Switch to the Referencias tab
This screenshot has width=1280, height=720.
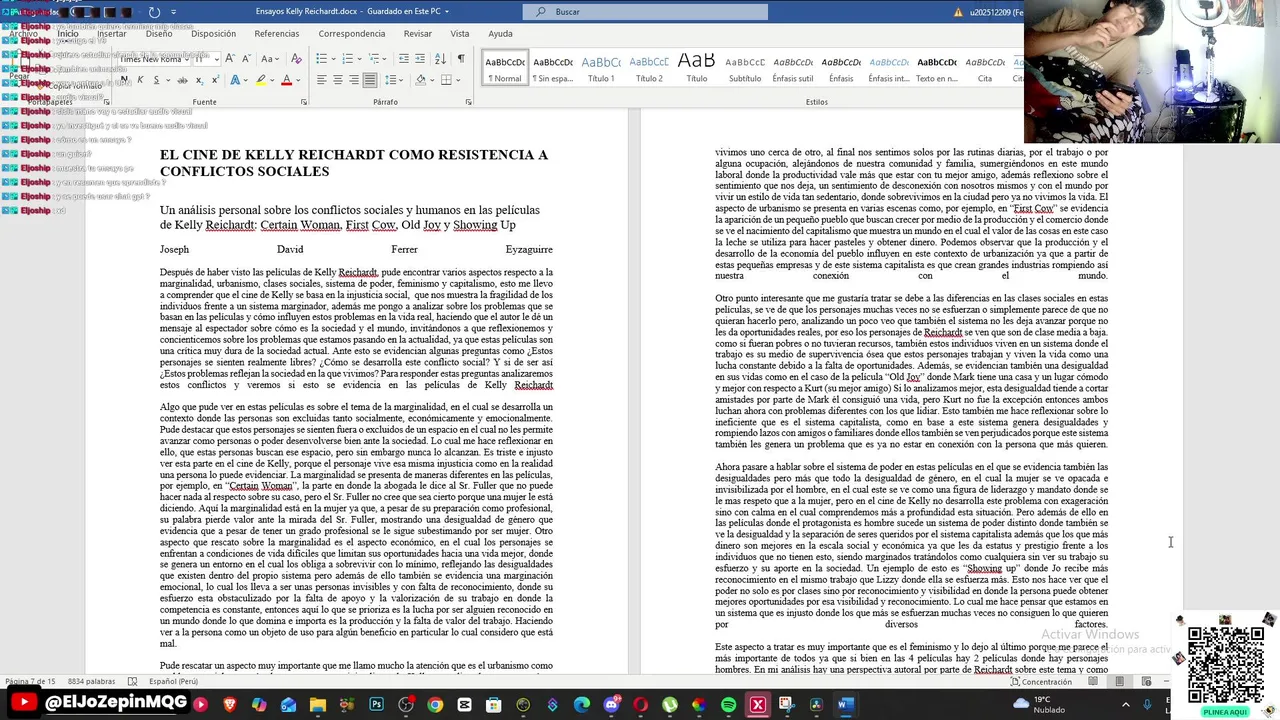[x=277, y=33]
